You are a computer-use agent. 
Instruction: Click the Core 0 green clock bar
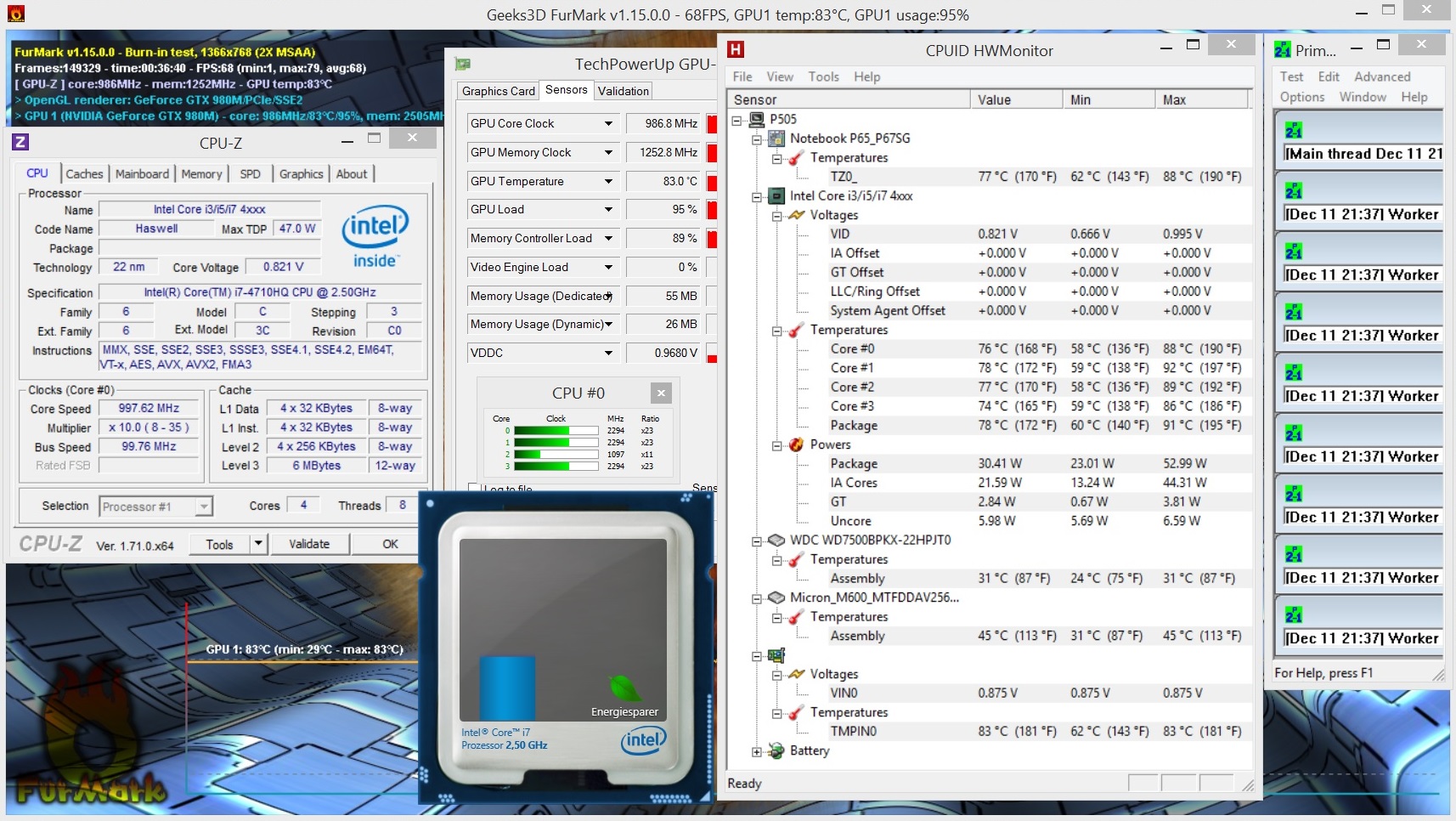[556, 431]
